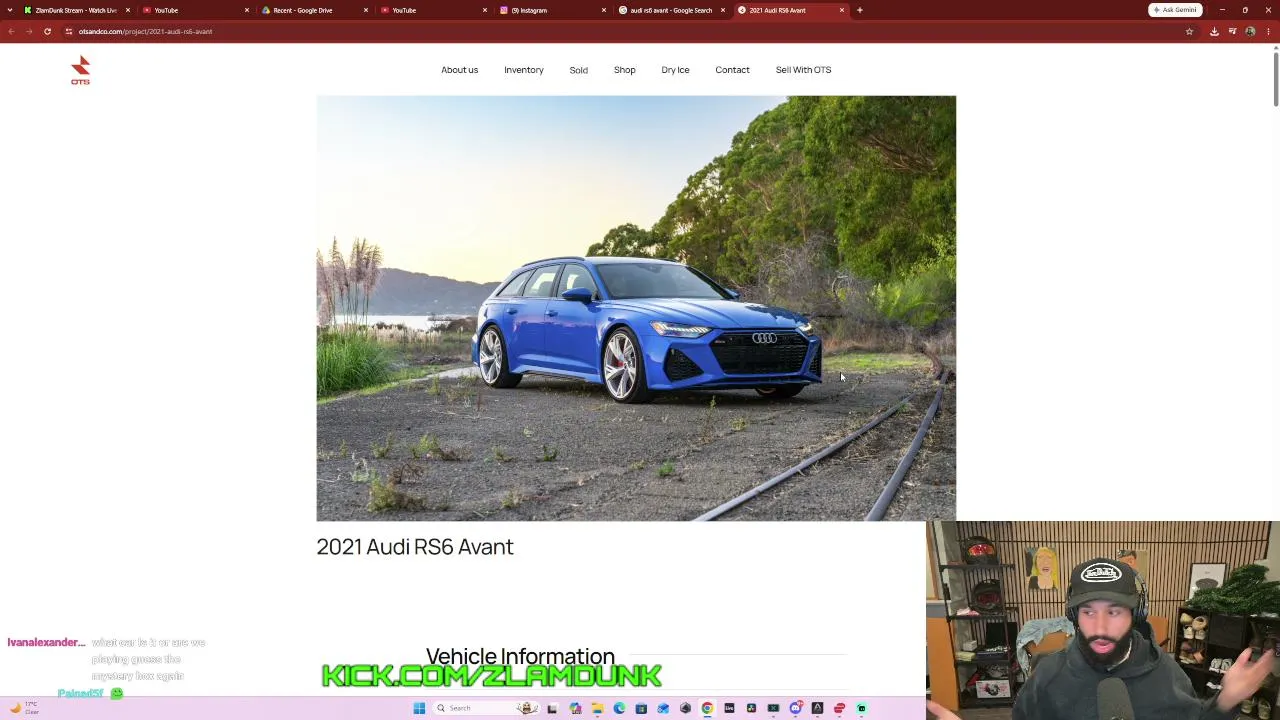
Task: Open the Dry Ice page
Action: [675, 70]
